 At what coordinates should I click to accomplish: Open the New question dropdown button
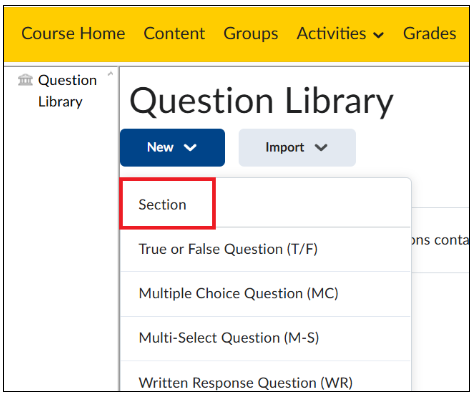click(x=172, y=147)
